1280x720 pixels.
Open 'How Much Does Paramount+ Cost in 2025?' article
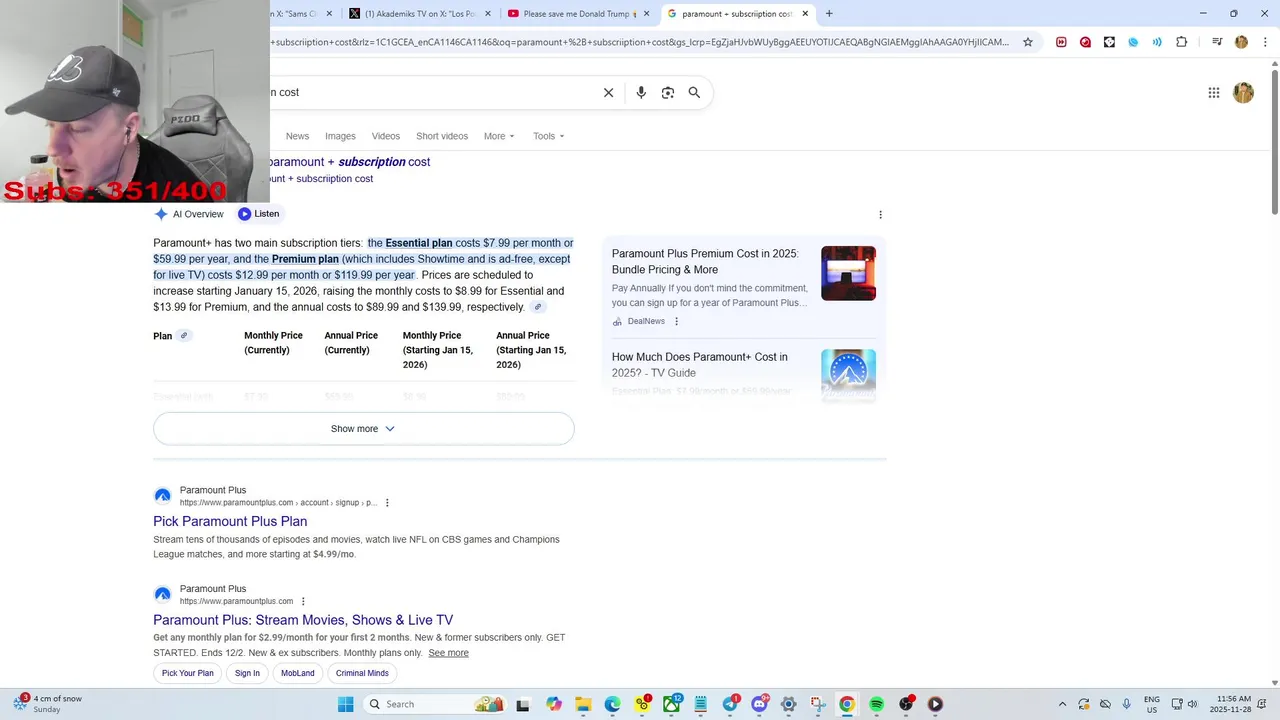[700, 365]
